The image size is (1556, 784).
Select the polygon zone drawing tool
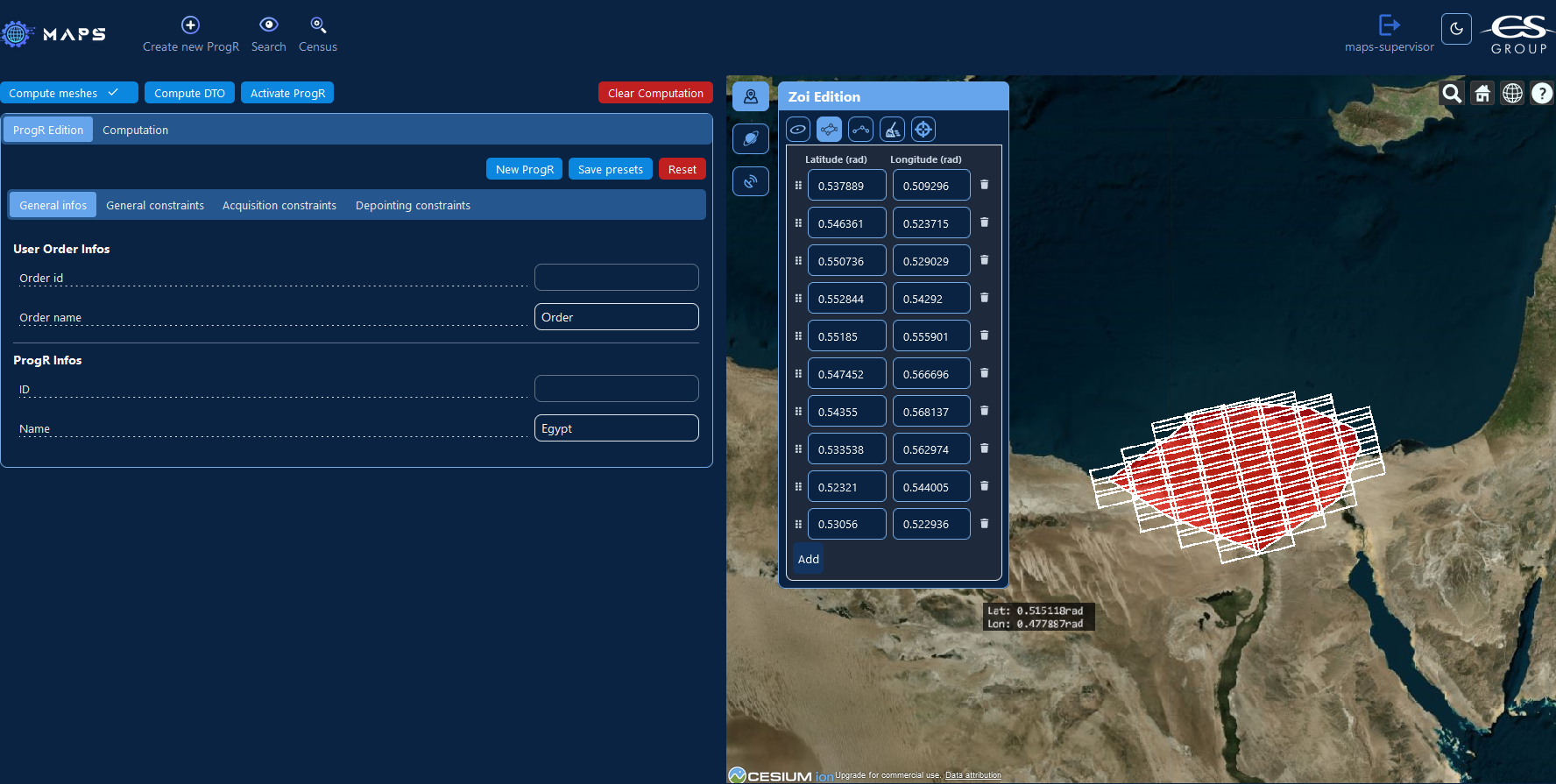[x=829, y=130]
